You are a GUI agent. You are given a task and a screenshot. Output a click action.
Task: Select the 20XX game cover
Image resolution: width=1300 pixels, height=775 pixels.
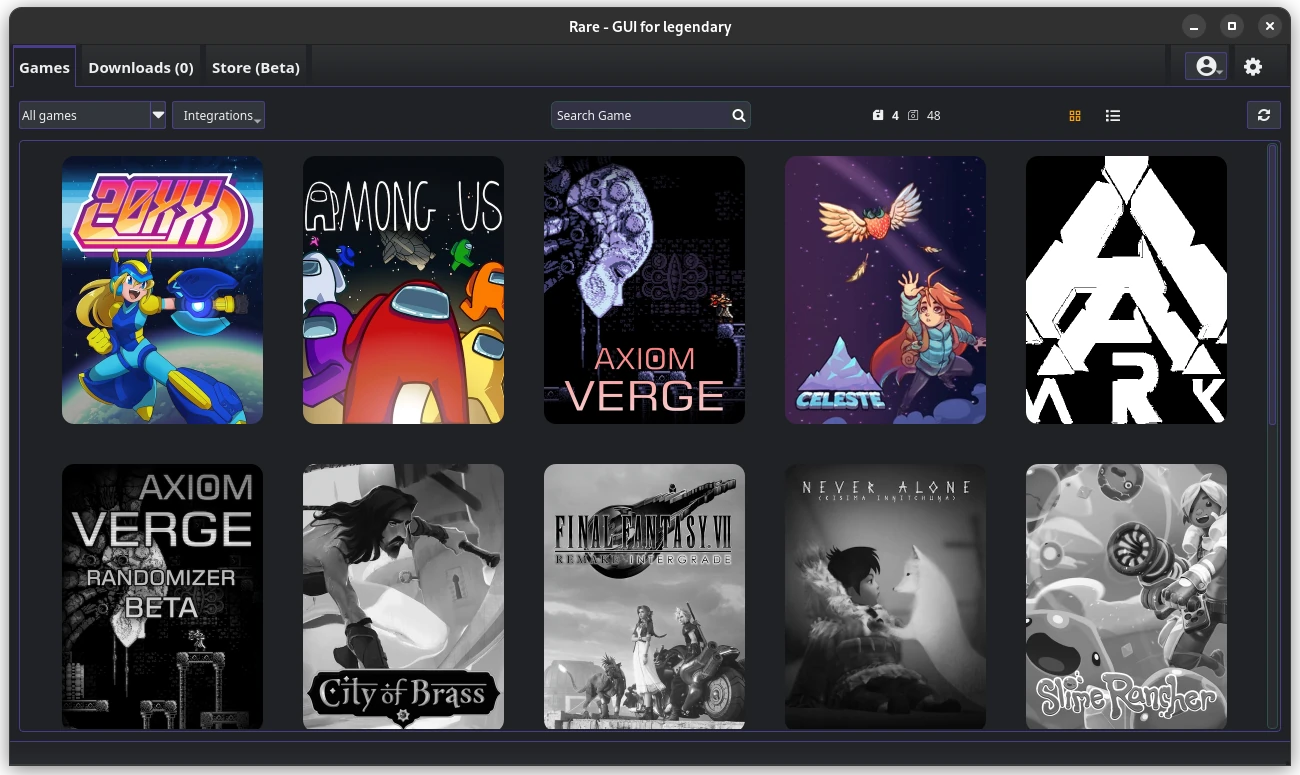pos(162,290)
